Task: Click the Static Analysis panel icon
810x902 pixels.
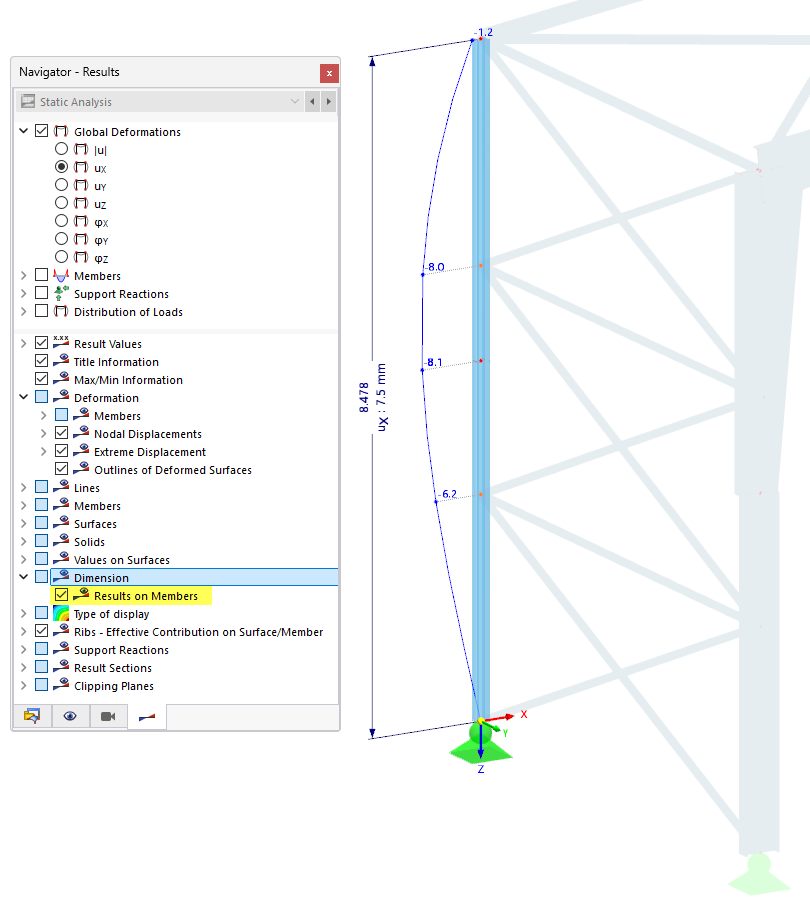Action: pyautogui.click(x=28, y=101)
